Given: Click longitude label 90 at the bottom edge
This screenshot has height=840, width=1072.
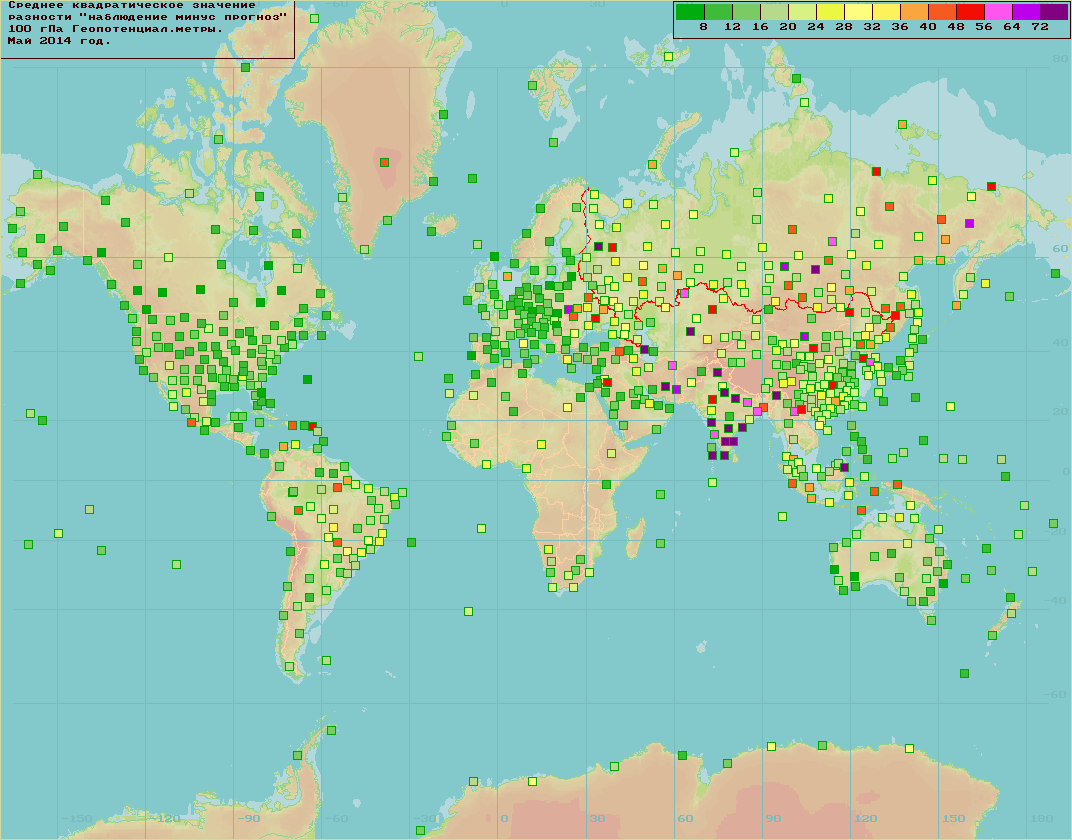Looking at the screenshot, I should point(773,818).
